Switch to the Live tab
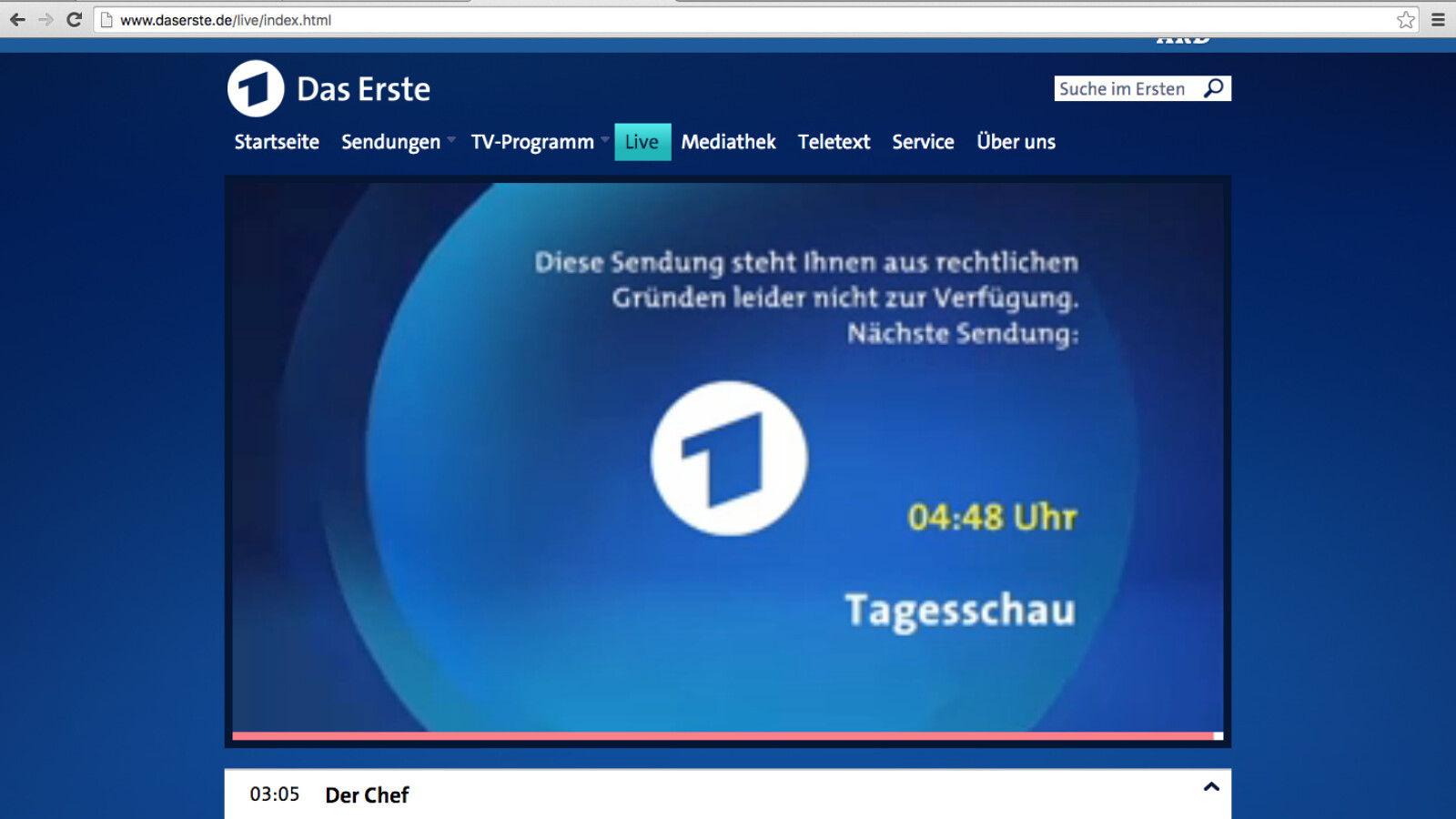 [642, 142]
